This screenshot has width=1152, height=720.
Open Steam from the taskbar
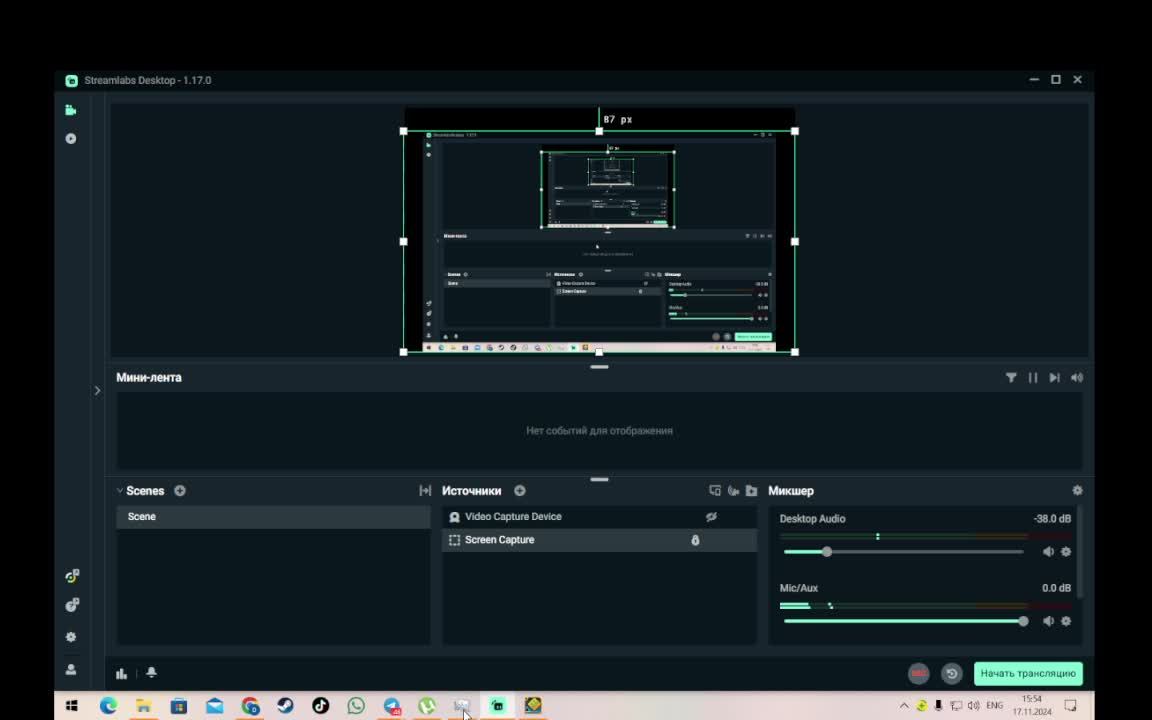tap(285, 706)
